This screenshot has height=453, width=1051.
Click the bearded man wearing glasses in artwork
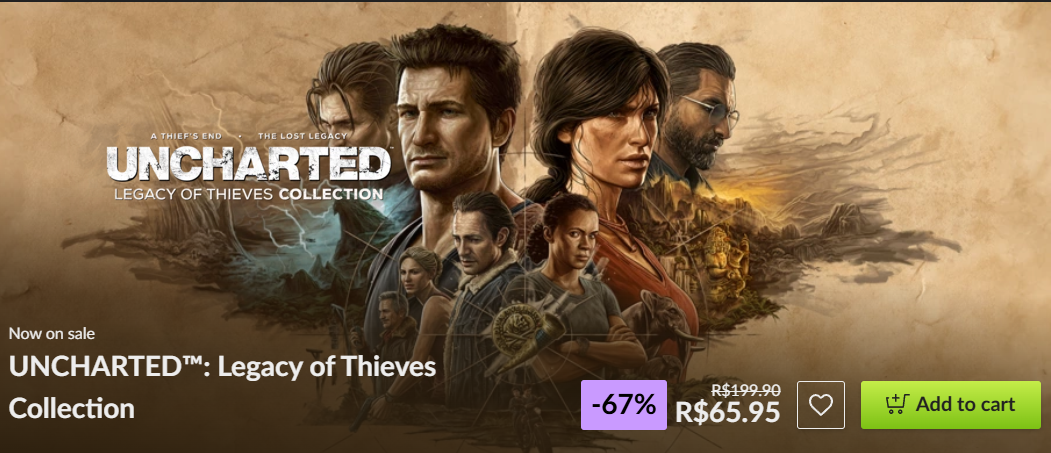coord(696,111)
